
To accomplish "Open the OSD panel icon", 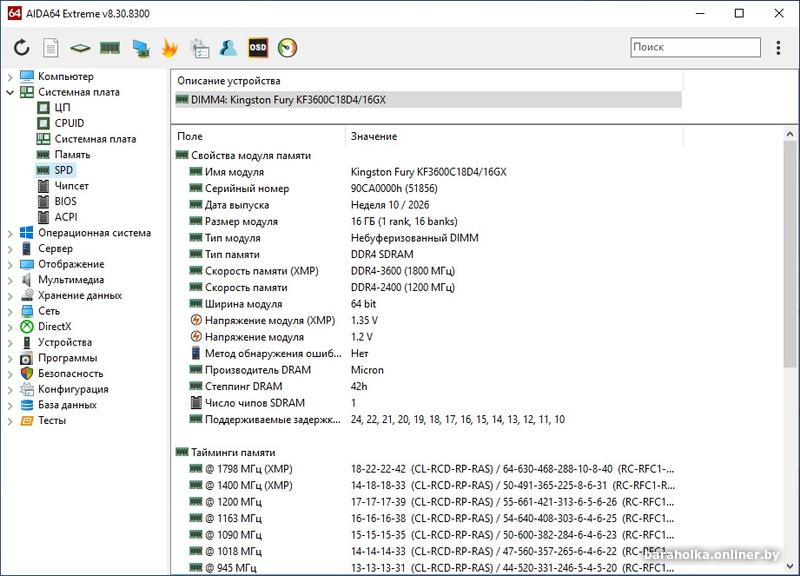I will 258,48.
